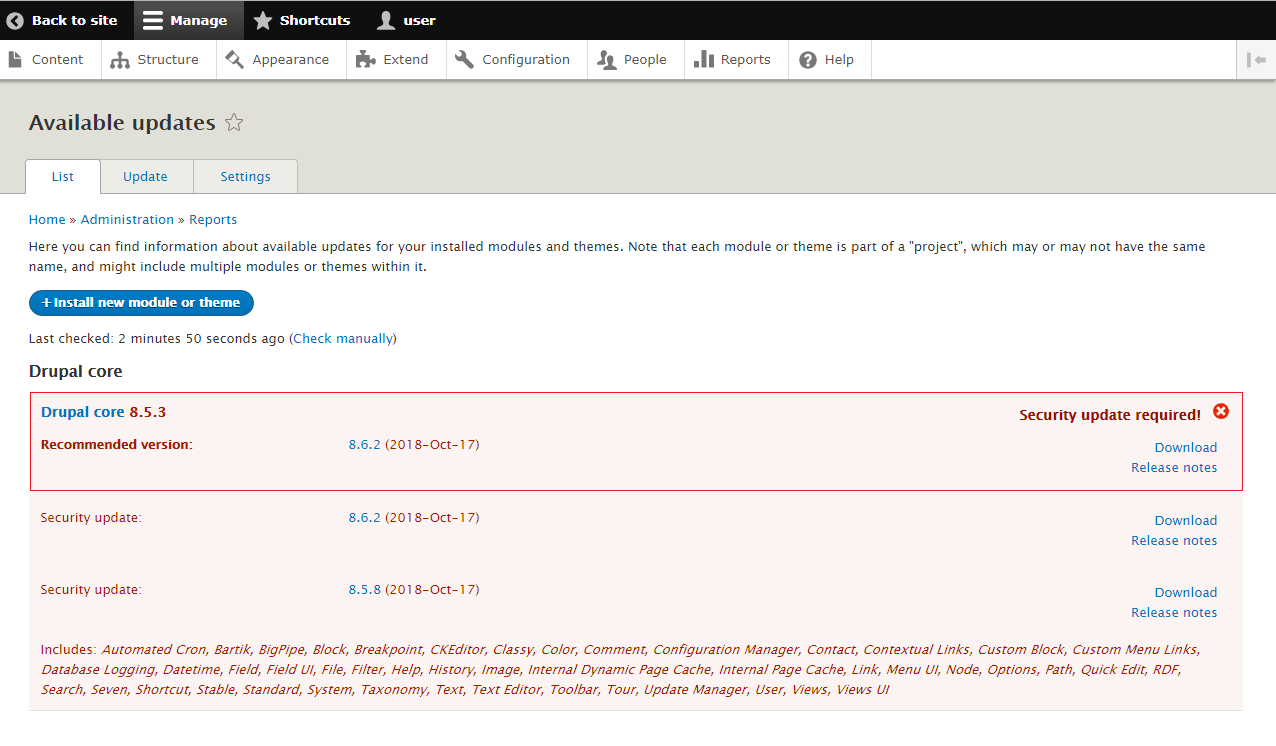Go to the Structure menu
Image resolution: width=1276 pixels, height=746 pixels.
click(x=155, y=60)
